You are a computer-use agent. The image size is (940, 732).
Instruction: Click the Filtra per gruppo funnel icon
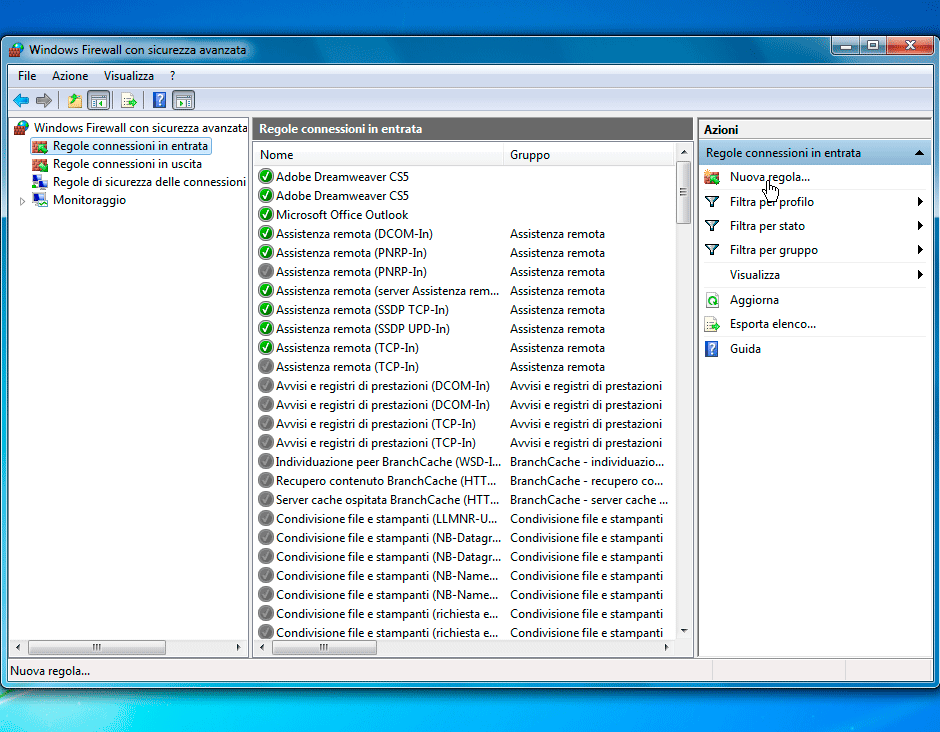click(x=712, y=249)
